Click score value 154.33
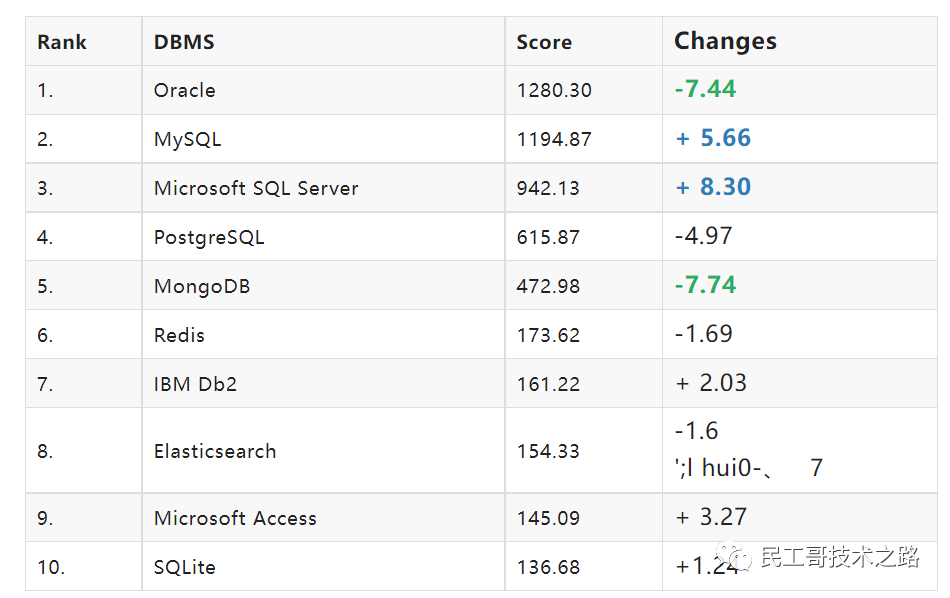950x598 pixels. coord(548,451)
